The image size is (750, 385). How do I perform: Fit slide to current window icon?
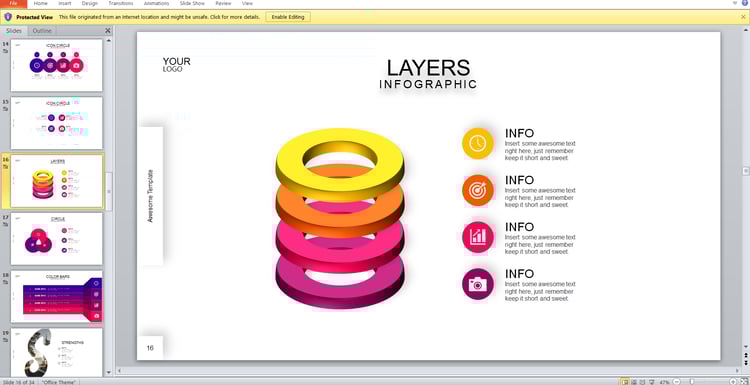(743, 382)
